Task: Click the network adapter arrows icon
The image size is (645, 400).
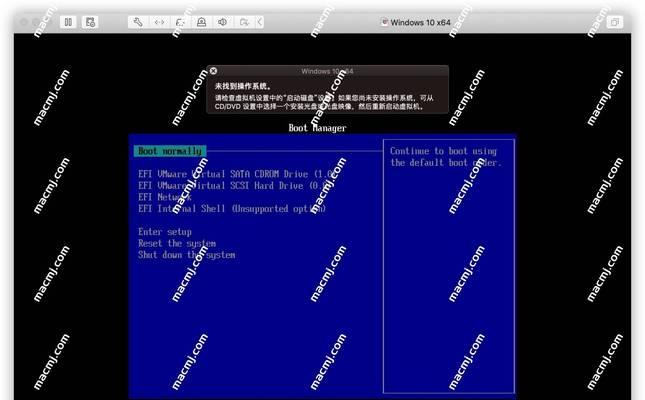Action: point(159,22)
